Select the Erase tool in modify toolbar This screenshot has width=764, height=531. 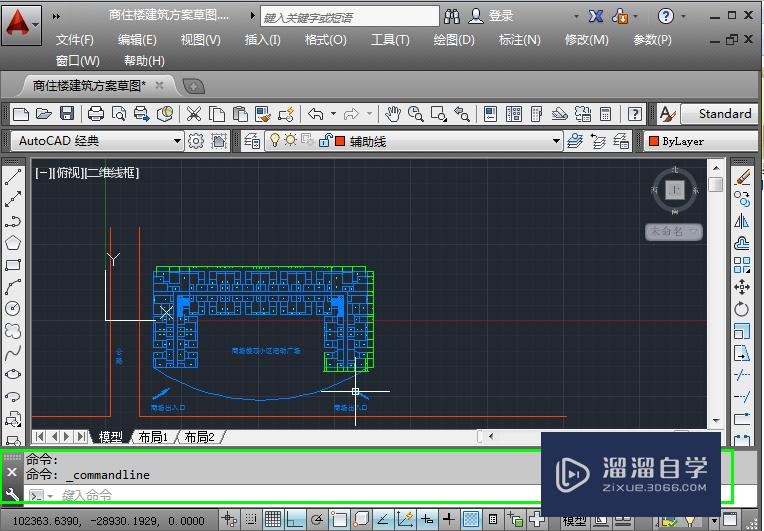(x=742, y=177)
